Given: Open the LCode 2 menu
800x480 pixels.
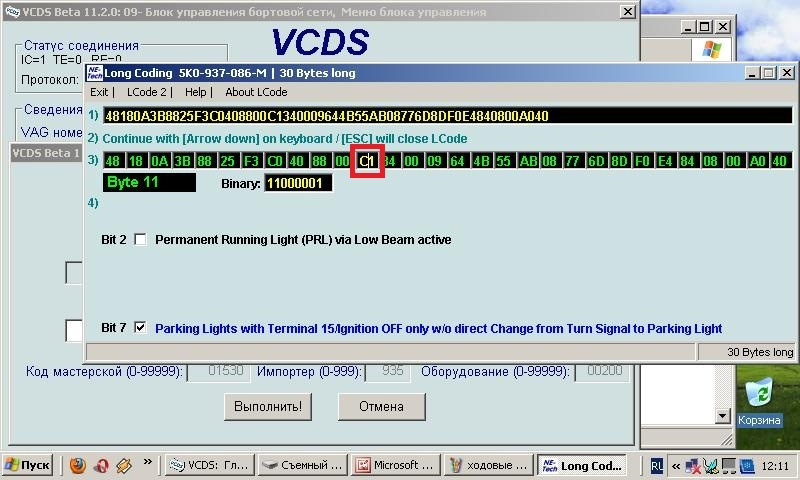Looking at the screenshot, I should [x=146, y=92].
